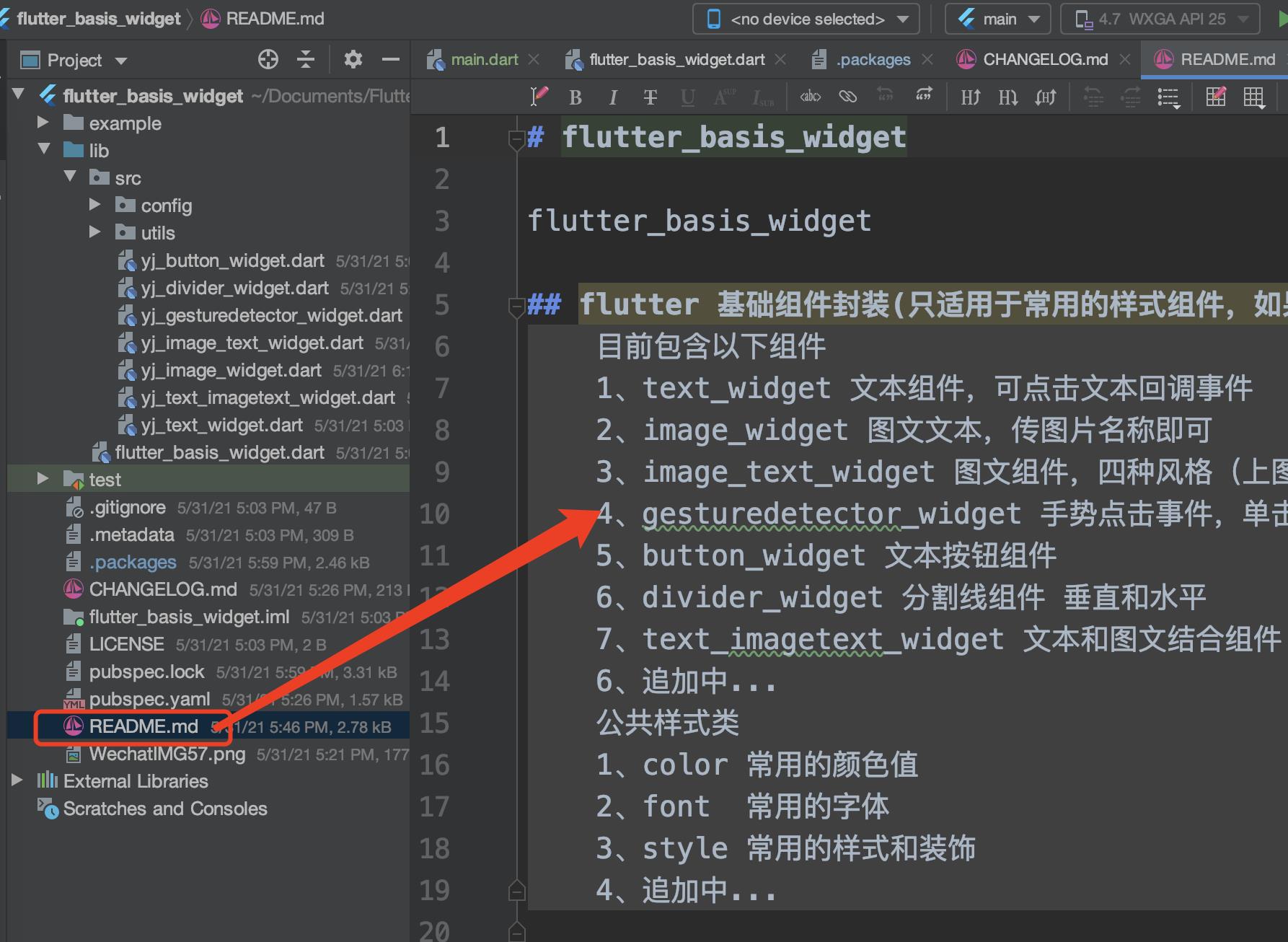Open the main run configuration dropdown
This screenshot has width=1288, height=942.
(999, 19)
